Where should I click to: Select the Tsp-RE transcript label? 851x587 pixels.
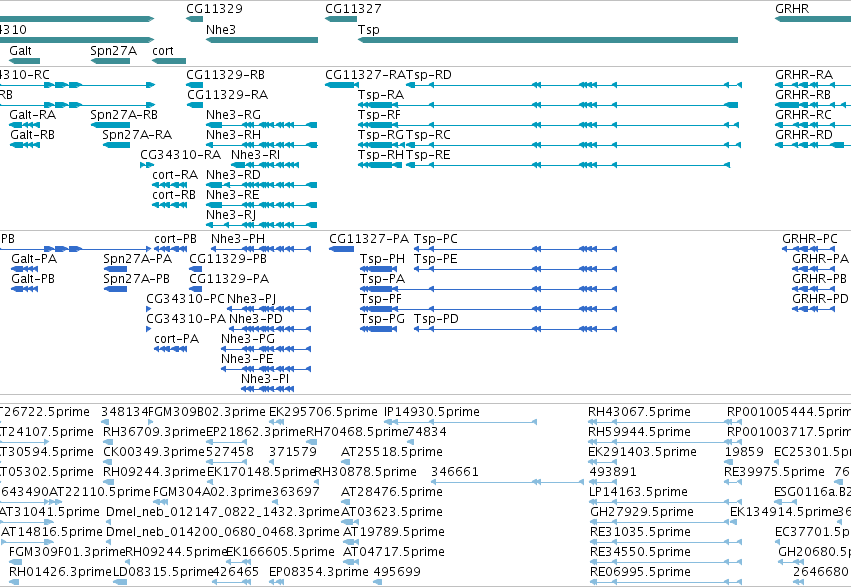tap(428, 155)
